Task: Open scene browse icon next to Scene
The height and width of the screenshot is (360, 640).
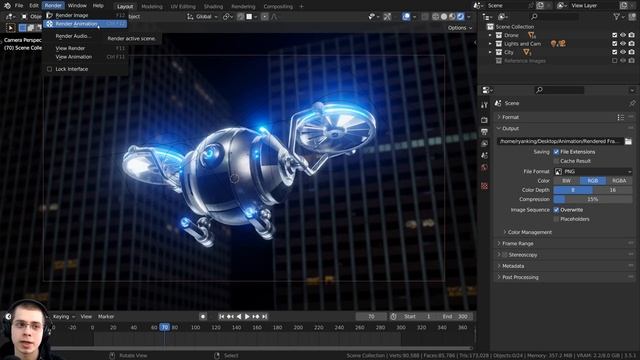Action: (x=478, y=6)
